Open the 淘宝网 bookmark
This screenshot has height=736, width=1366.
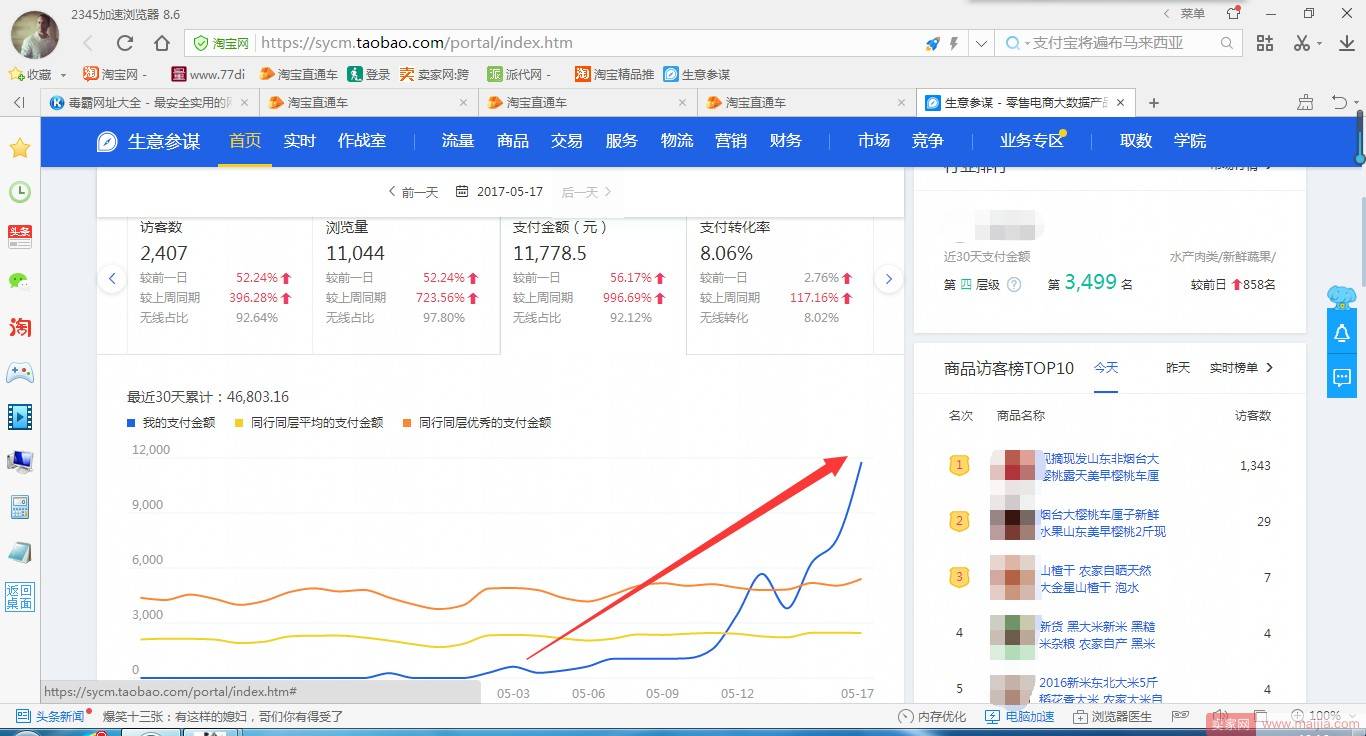pos(117,74)
